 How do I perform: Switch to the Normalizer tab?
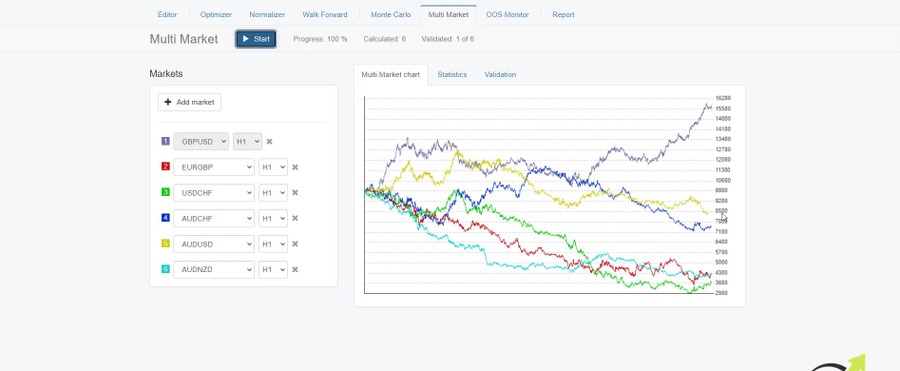tap(267, 15)
